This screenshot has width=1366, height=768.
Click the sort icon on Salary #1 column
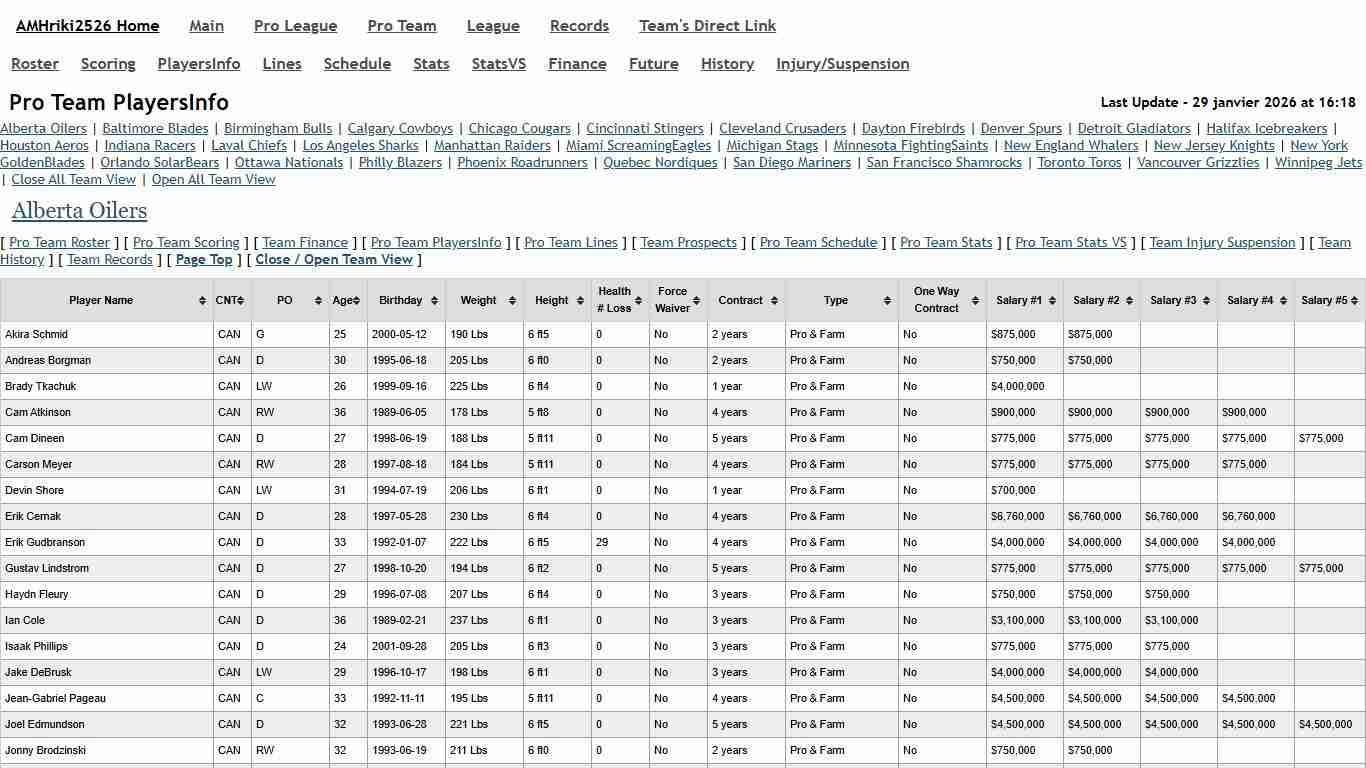pos(1052,300)
